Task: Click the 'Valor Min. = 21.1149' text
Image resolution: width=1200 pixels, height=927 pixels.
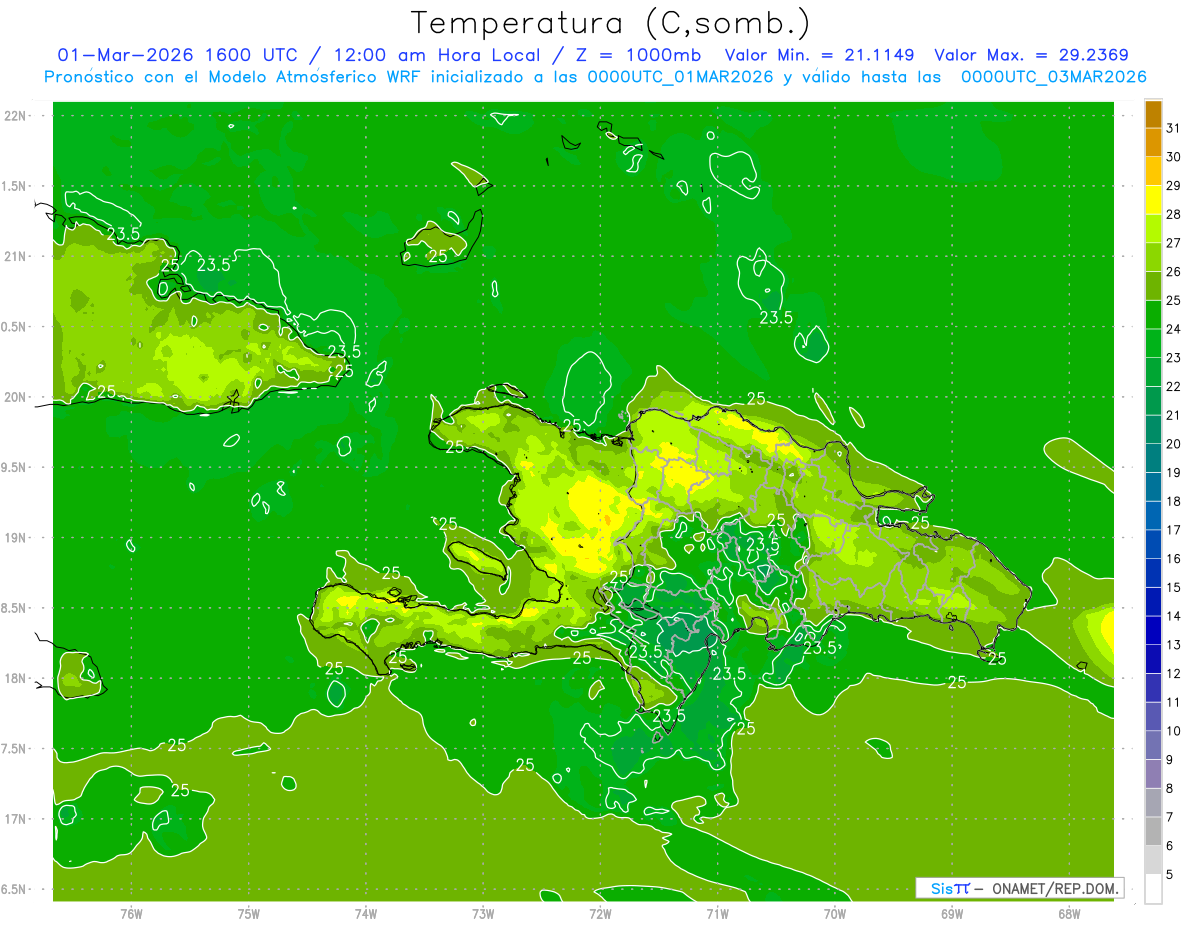Action: [819, 56]
